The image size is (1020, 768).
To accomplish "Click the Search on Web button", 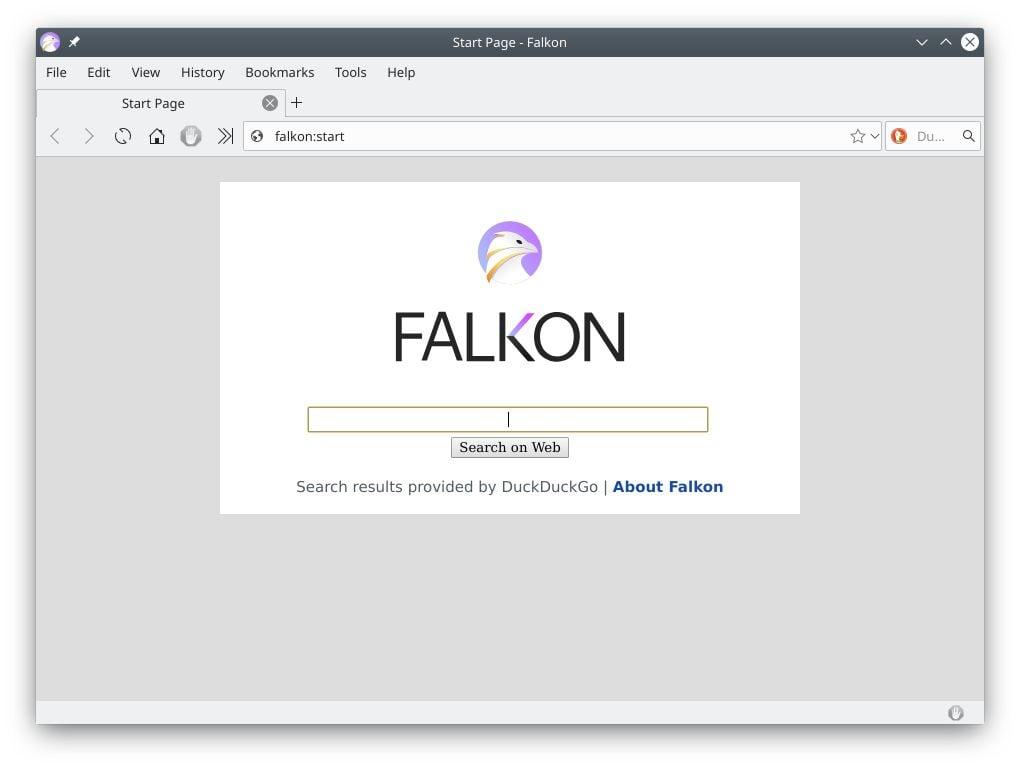I will point(510,447).
